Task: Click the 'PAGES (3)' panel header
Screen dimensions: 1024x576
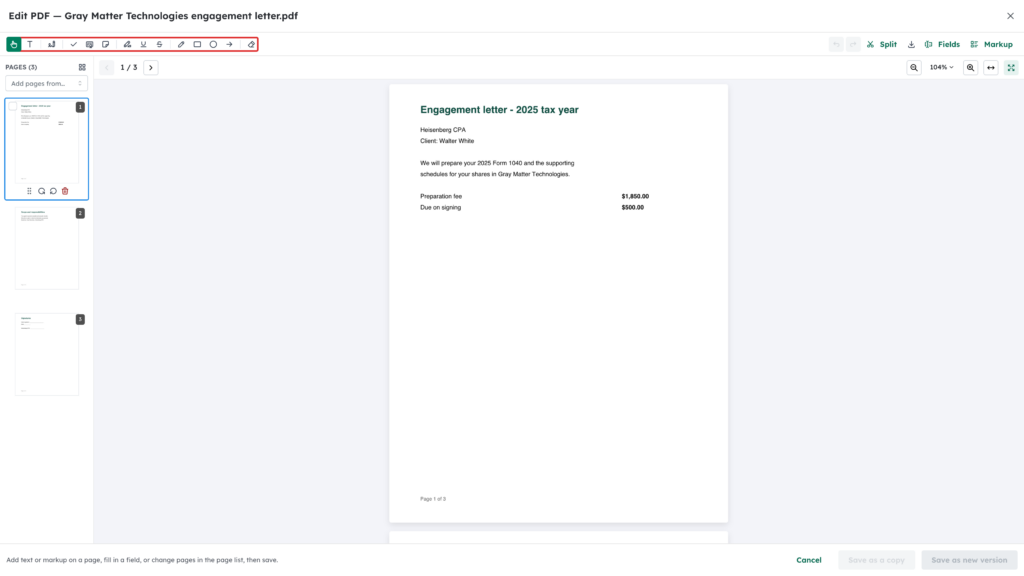Action: [x=22, y=67]
